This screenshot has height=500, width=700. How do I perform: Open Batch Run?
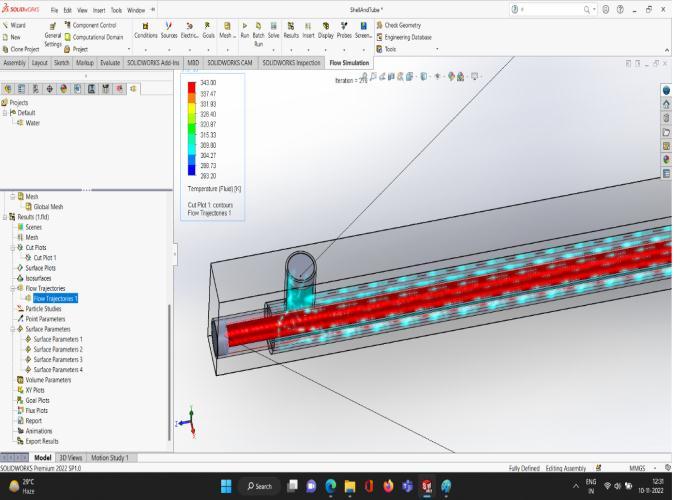tap(258, 34)
